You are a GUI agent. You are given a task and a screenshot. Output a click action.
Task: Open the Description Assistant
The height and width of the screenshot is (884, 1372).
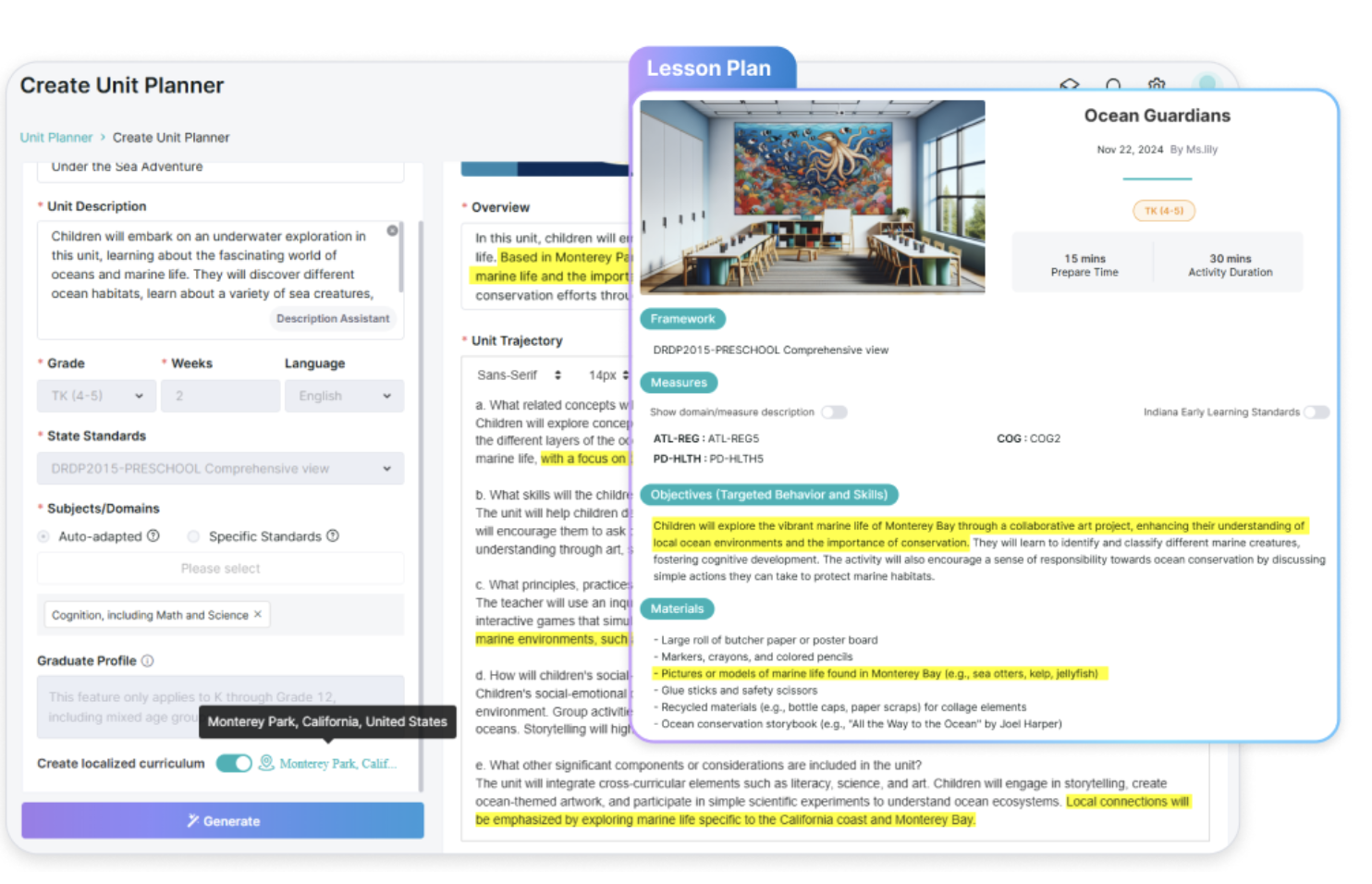point(333,318)
